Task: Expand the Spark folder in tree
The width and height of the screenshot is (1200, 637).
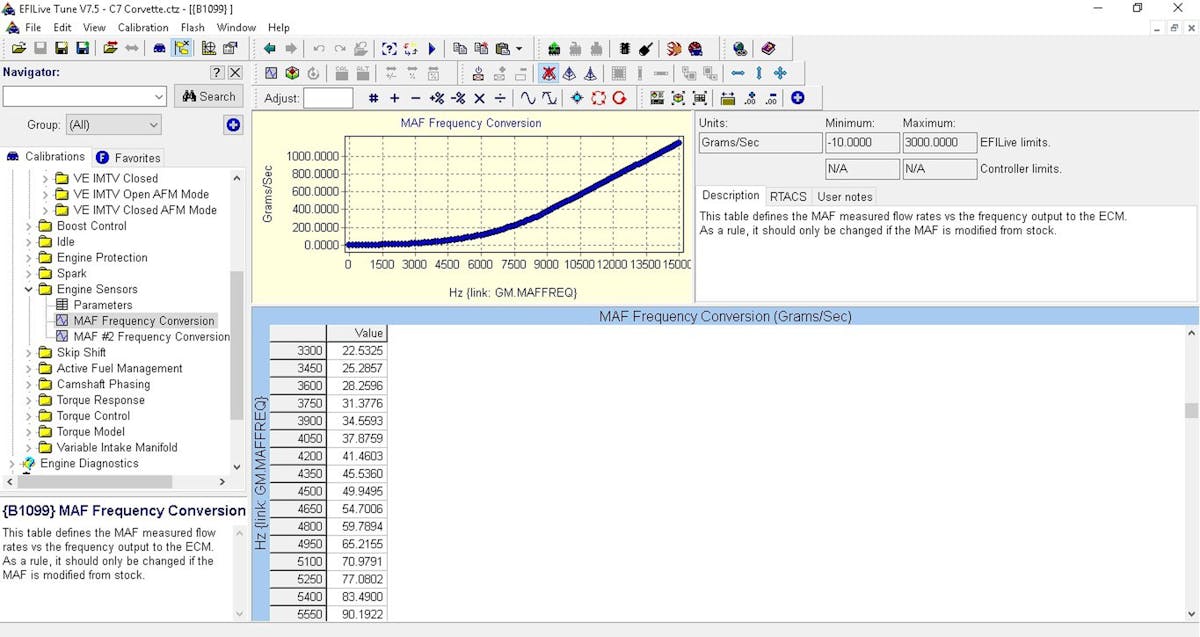Action: [29, 273]
